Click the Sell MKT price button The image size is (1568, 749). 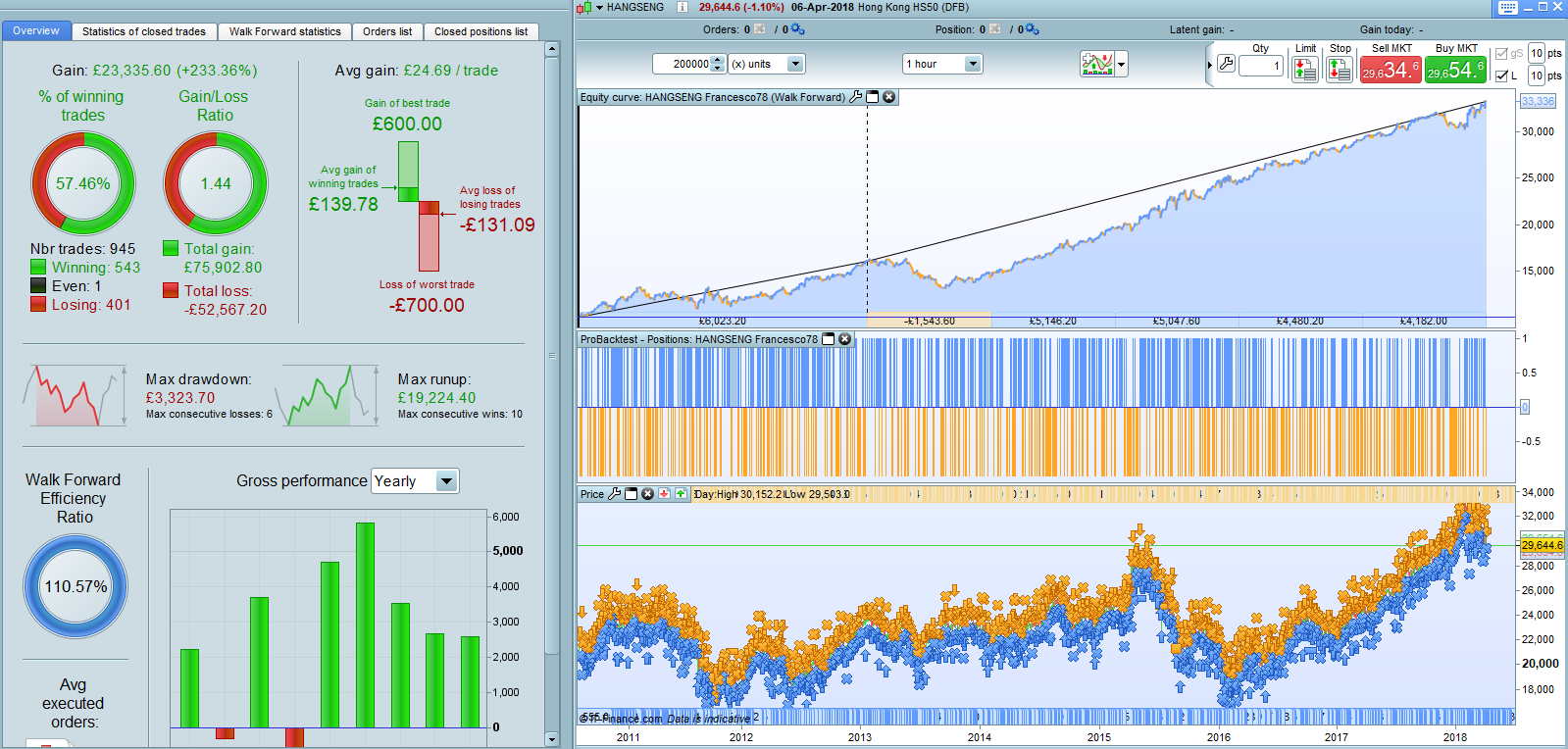(1391, 70)
